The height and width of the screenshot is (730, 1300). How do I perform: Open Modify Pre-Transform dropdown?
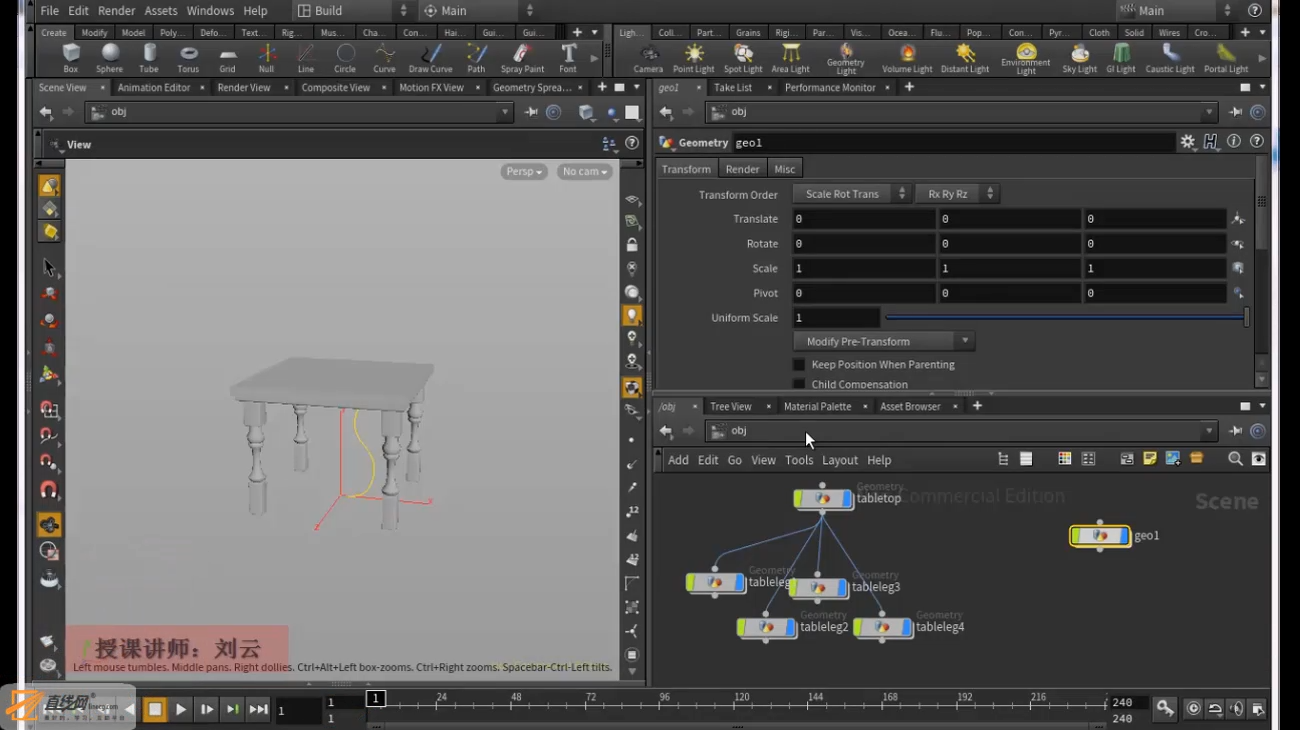point(884,341)
